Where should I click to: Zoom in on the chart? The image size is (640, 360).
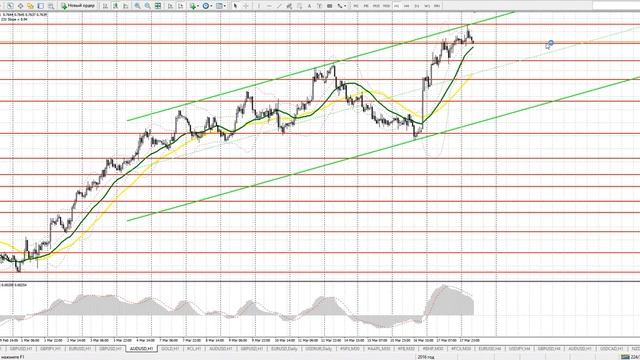pos(138,6)
